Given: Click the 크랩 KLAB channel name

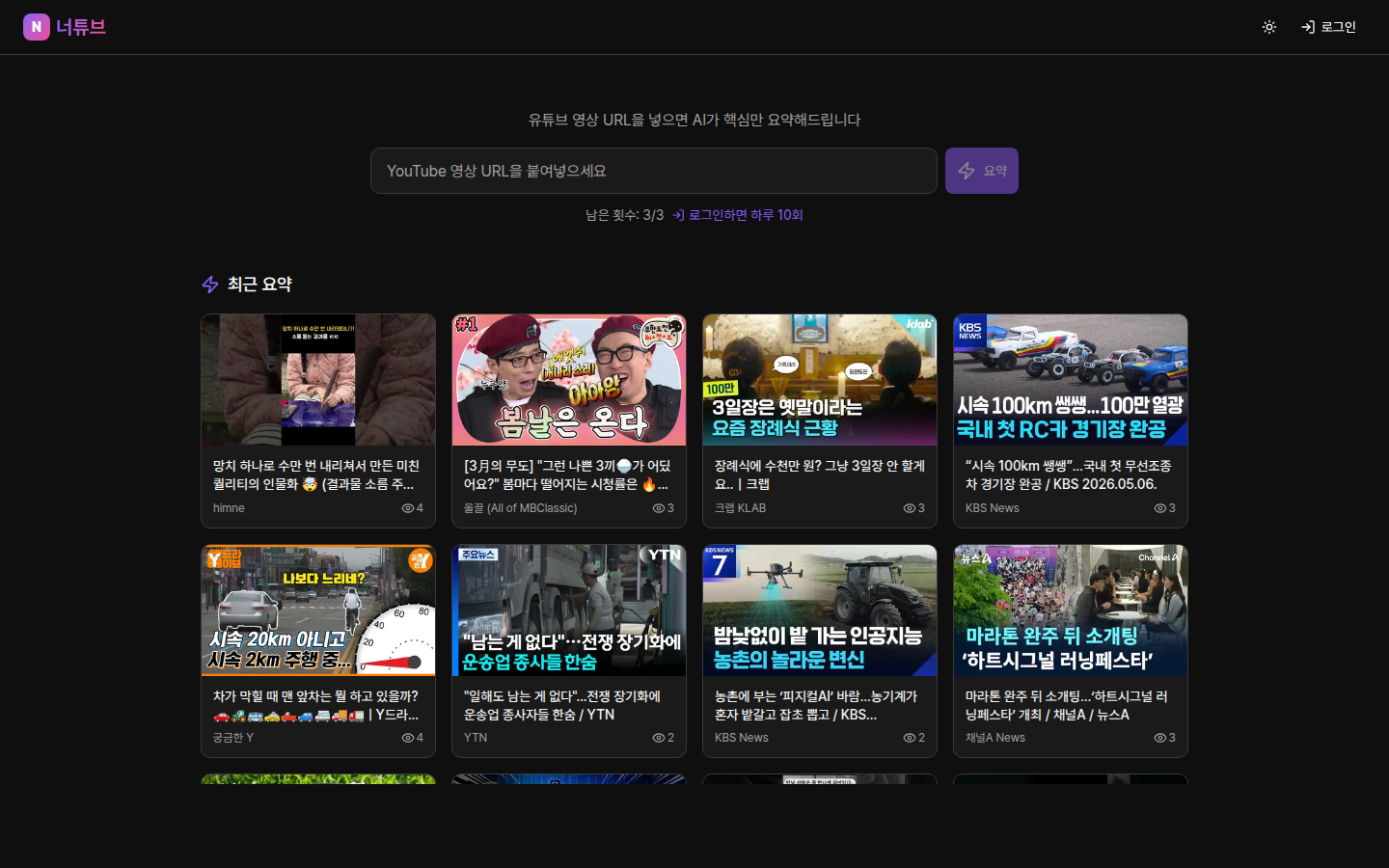Looking at the screenshot, I should click(x=740, y=508).
